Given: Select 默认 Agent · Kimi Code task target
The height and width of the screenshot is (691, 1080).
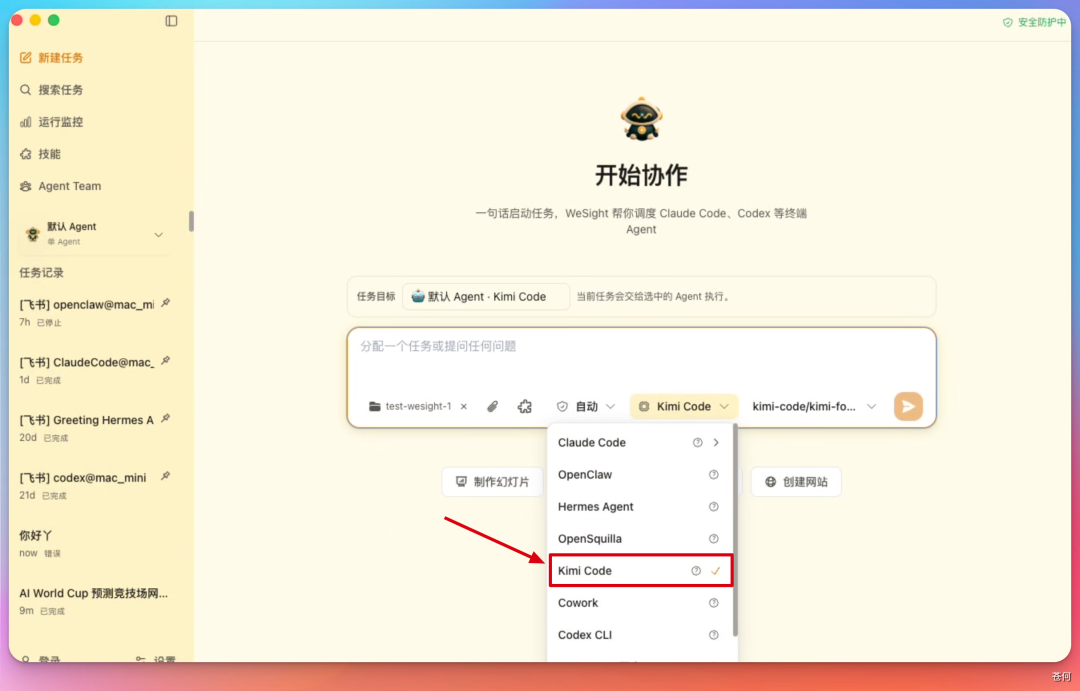Looking at the screenshot, I should click(486, 296).
